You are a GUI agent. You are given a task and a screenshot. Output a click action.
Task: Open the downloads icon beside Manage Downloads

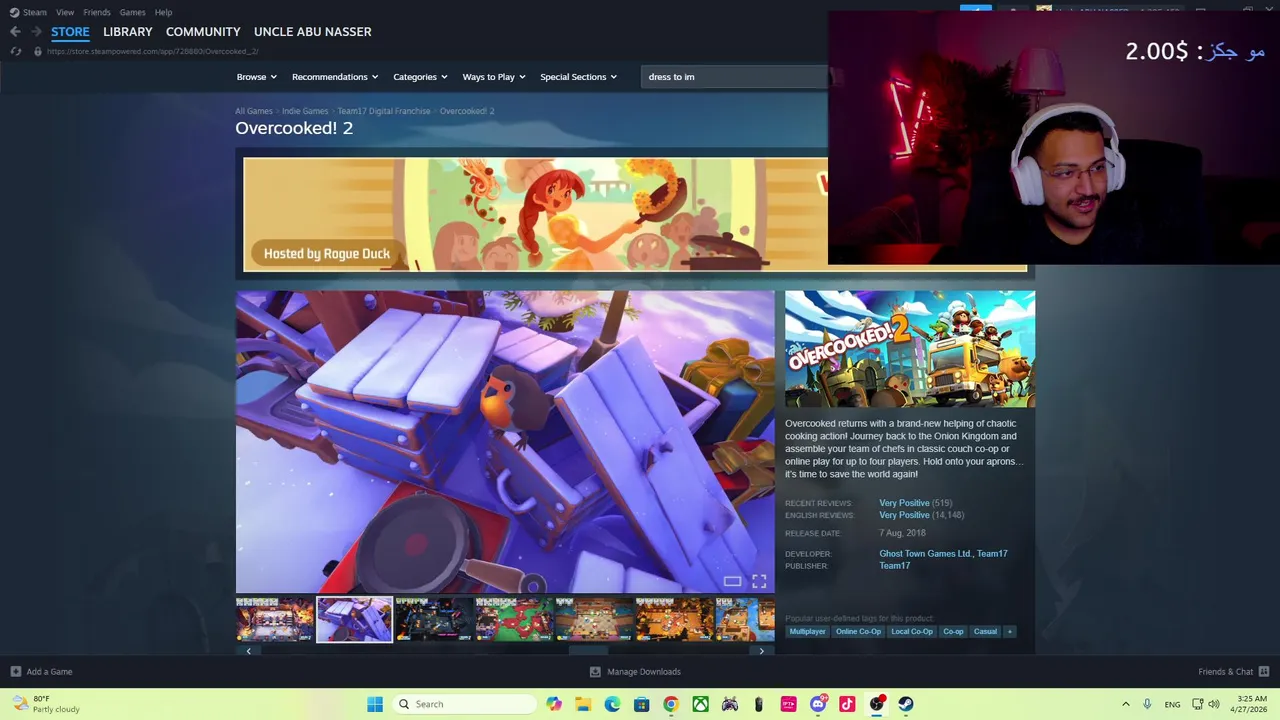[595, 671]
